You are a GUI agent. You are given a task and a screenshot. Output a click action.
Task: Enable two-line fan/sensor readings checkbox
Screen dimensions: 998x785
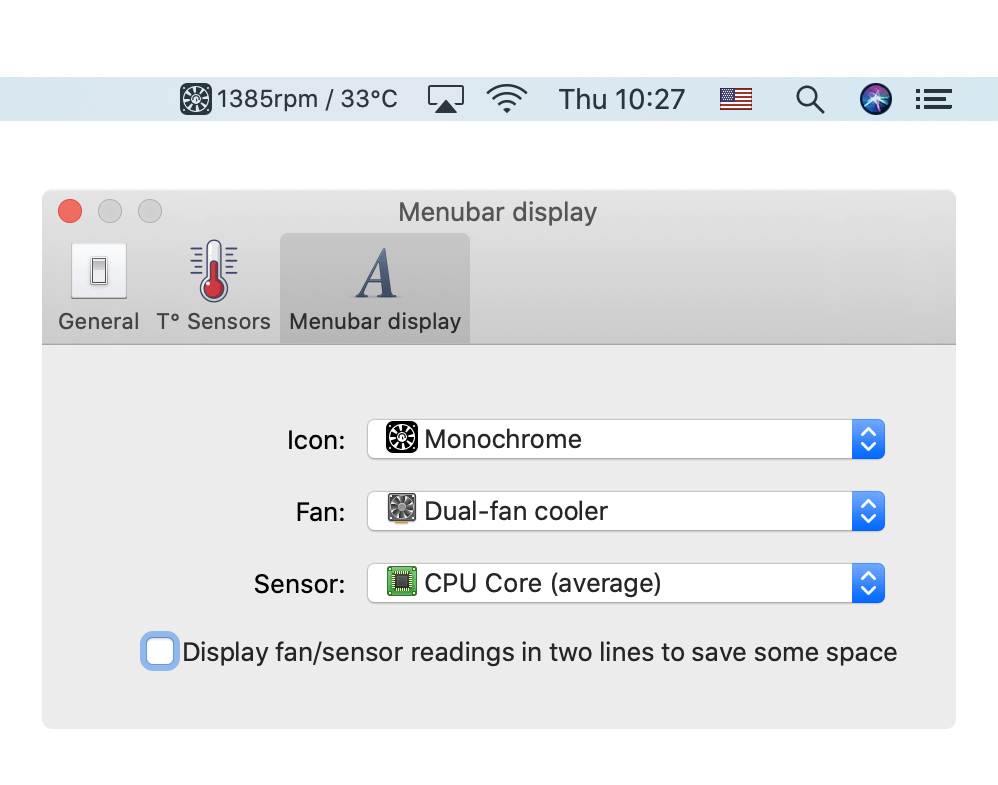click(160, 652)
